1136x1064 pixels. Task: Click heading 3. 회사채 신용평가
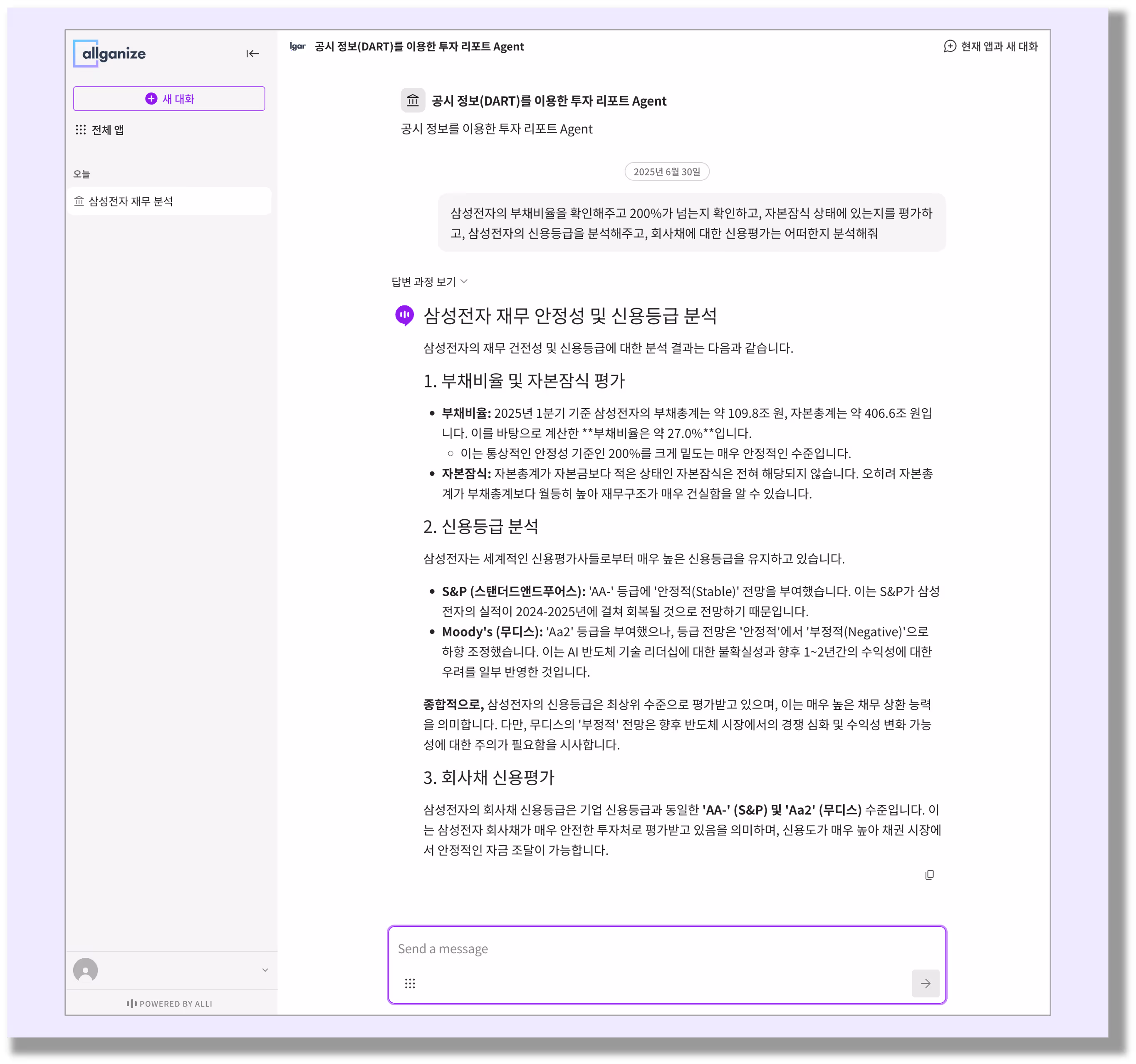pos(489,778)
